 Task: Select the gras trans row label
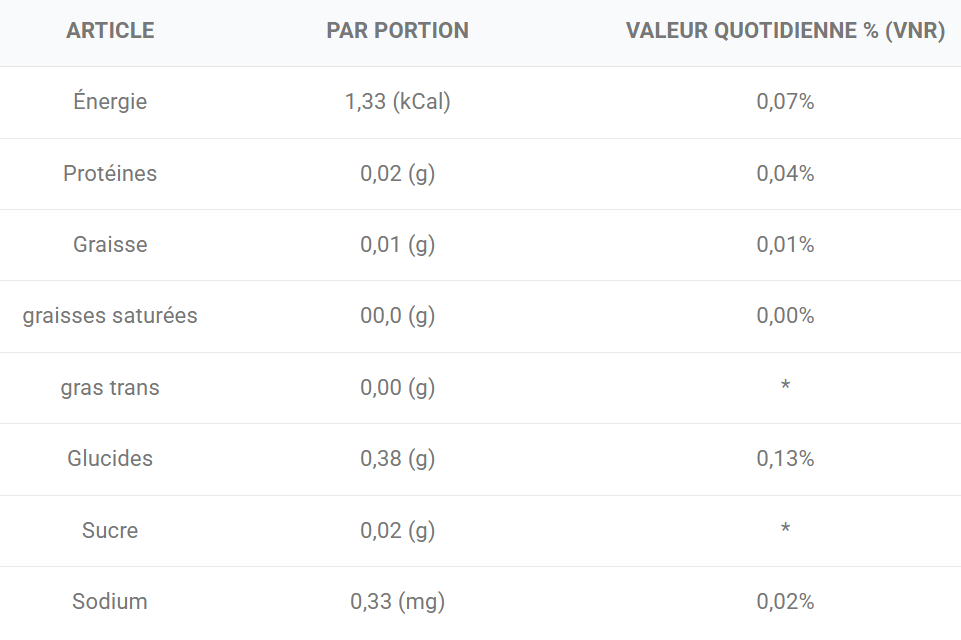110,388
